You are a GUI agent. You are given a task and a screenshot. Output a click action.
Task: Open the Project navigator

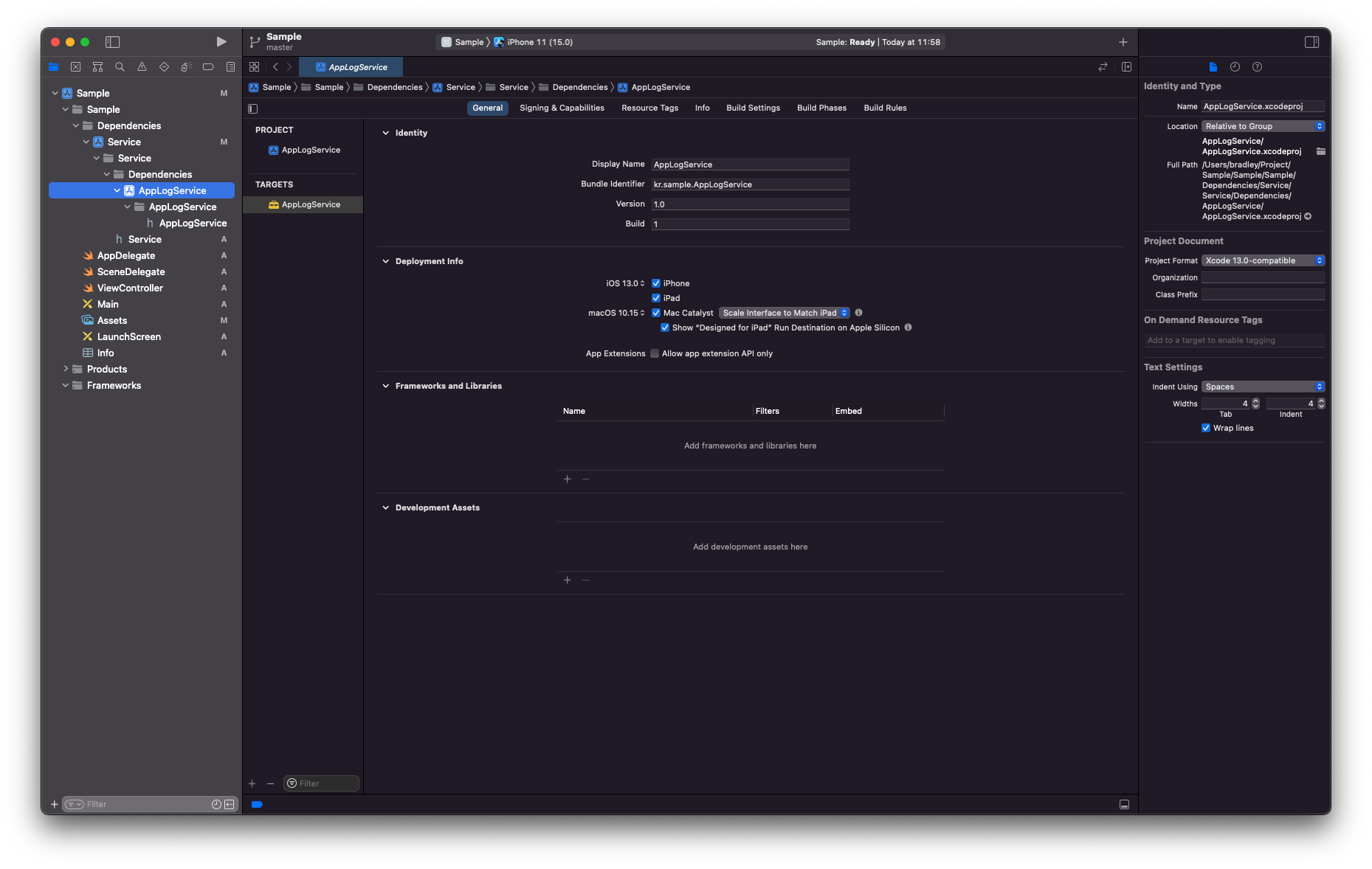[53, 67]
